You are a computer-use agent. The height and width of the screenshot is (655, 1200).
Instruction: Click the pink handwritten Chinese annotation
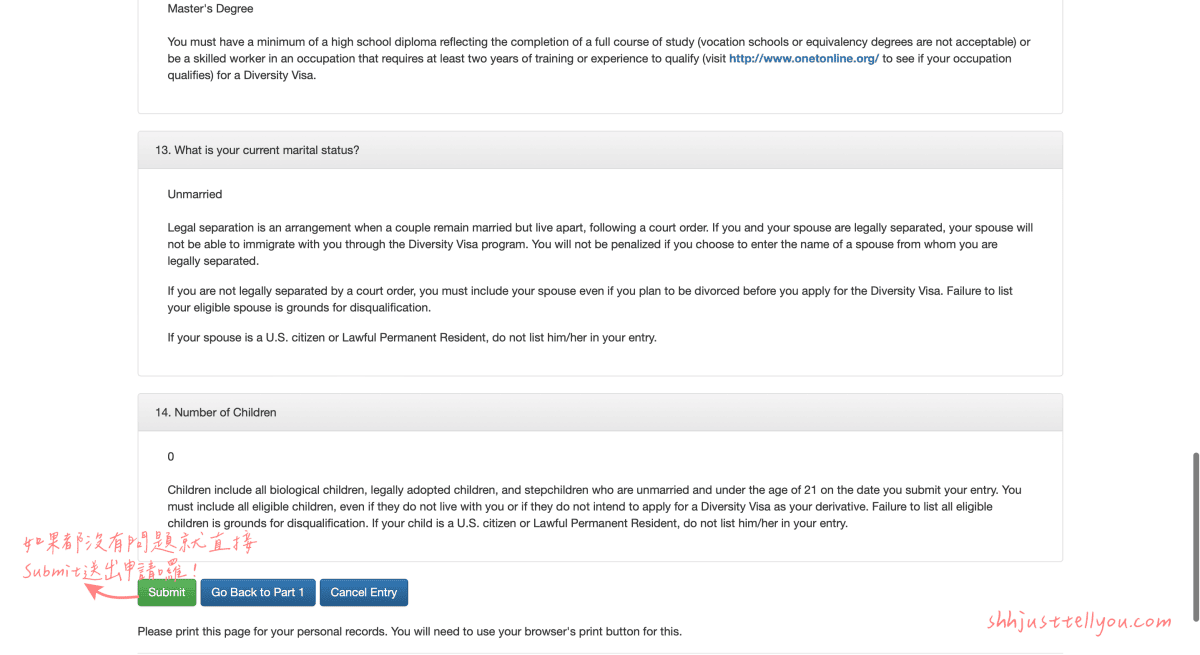click(140, 556)
